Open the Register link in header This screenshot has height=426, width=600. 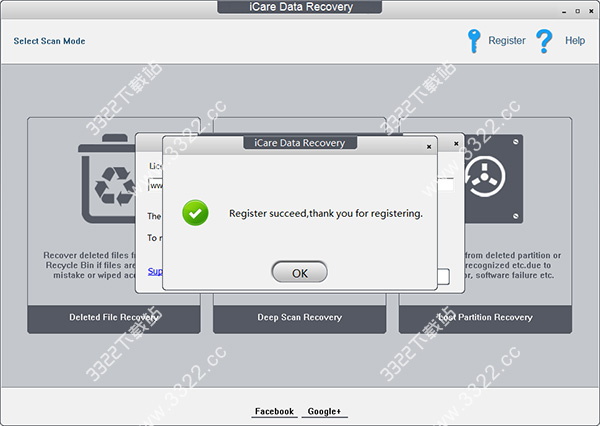pos(507,41)
